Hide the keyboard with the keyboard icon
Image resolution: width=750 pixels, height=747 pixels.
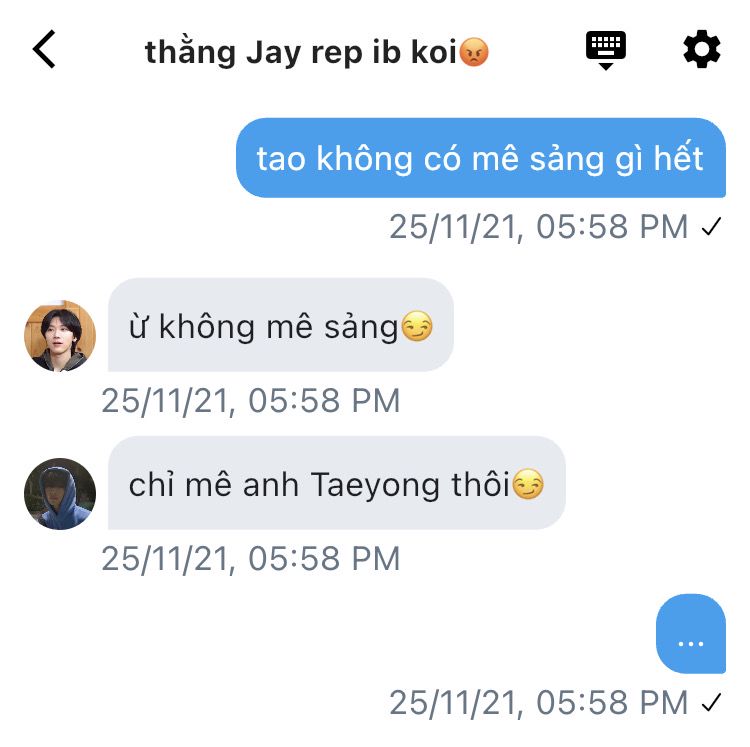coord(606,50)
